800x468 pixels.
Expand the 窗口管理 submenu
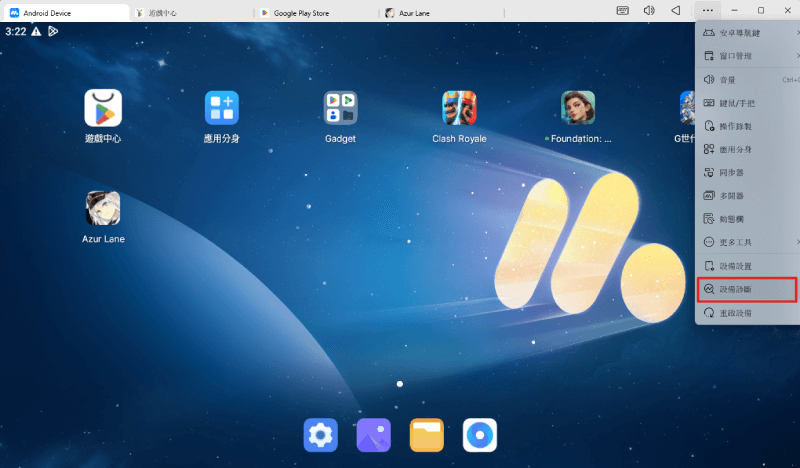(x=748, y=56)
